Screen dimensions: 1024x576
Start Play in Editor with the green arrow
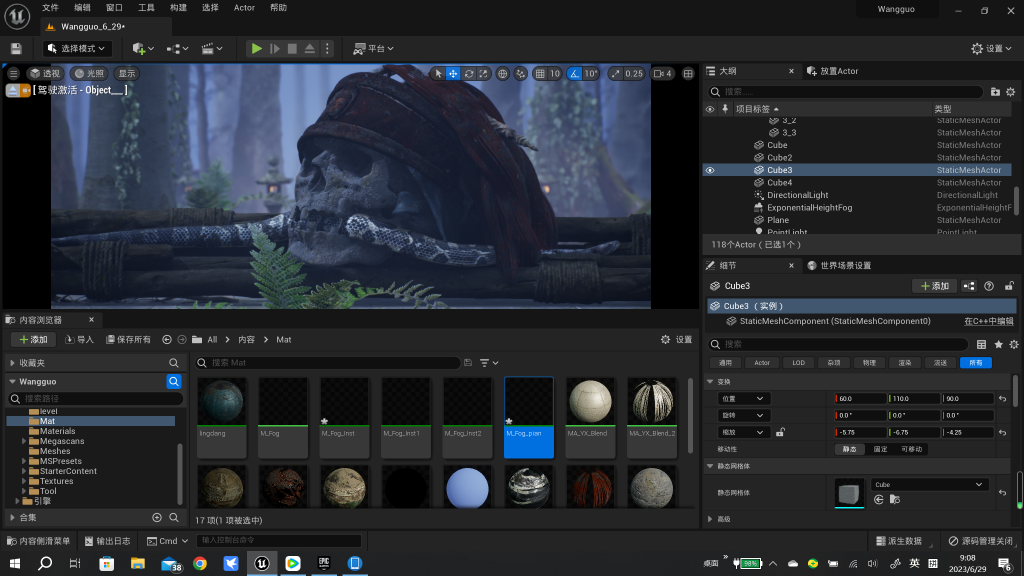tap(257, 48)
